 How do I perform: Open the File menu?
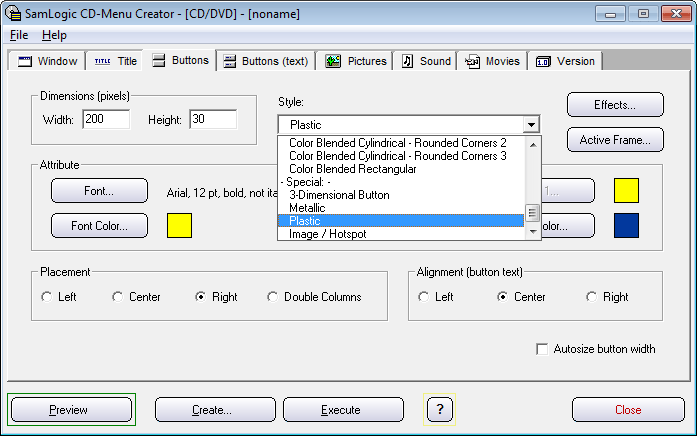point(19,35)
